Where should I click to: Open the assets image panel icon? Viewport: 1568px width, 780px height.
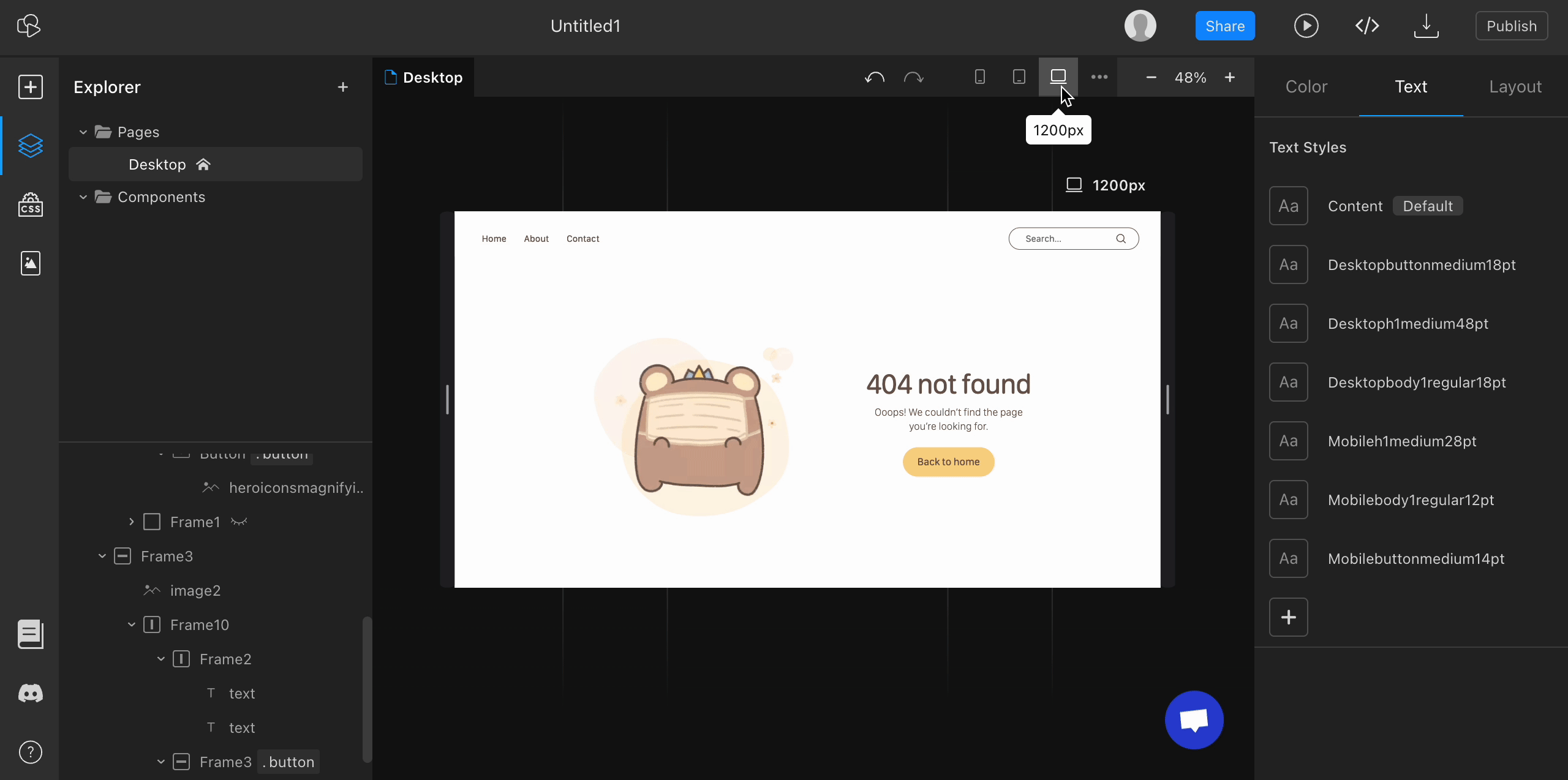click(x=30, y=263)
